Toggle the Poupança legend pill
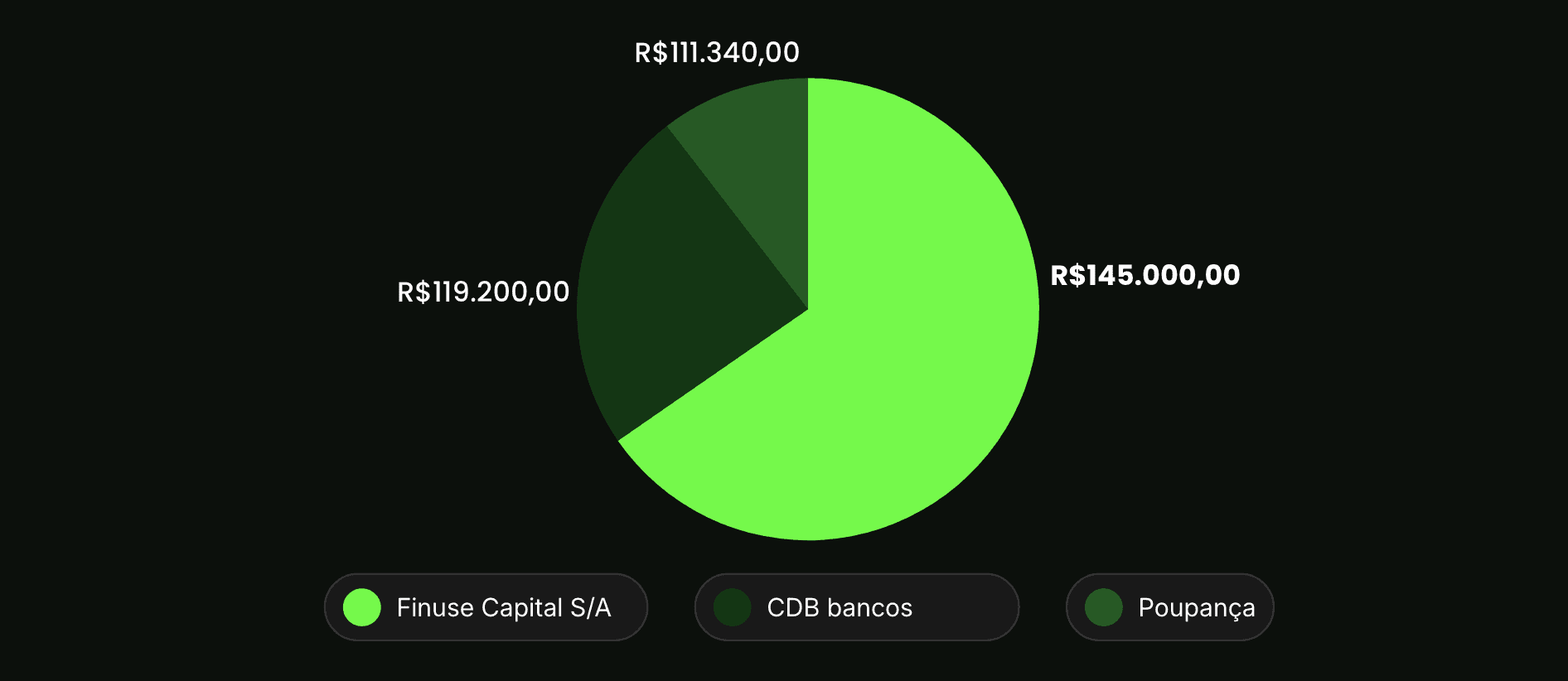 tap(1169, 607)
